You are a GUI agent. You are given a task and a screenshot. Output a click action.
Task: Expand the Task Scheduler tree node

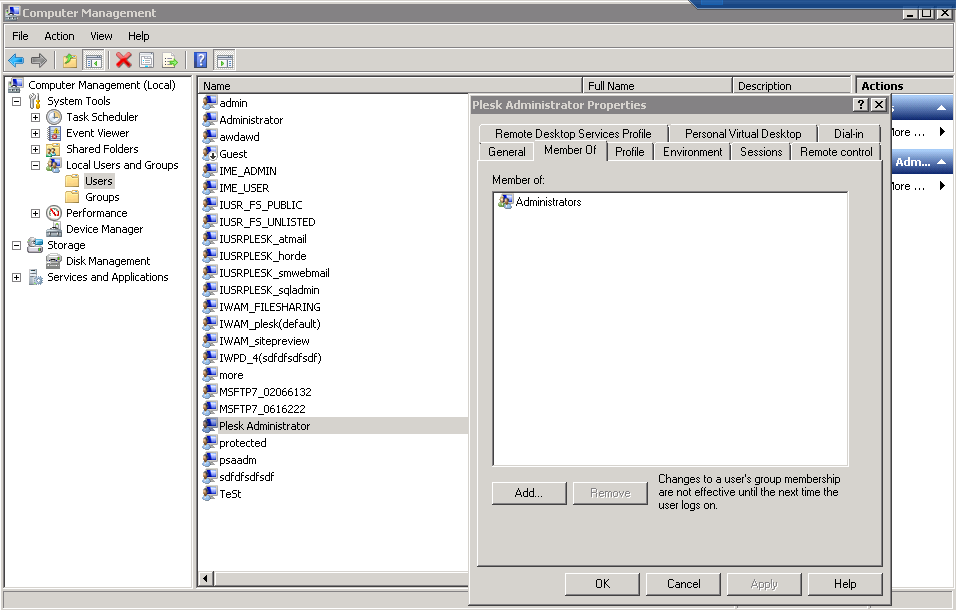coord(35,117)
